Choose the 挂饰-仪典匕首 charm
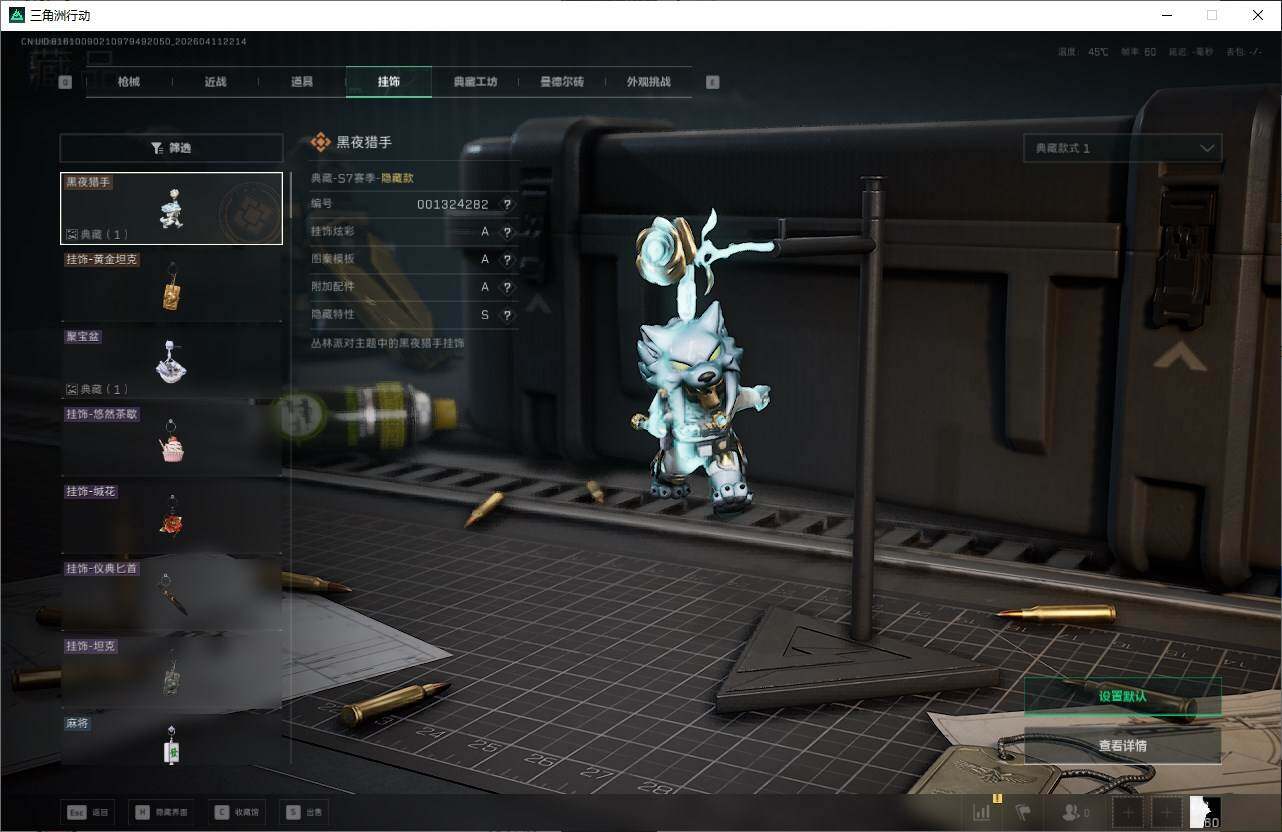Image resolution: width=1282 pixels, height=832 pixels. 171,595
